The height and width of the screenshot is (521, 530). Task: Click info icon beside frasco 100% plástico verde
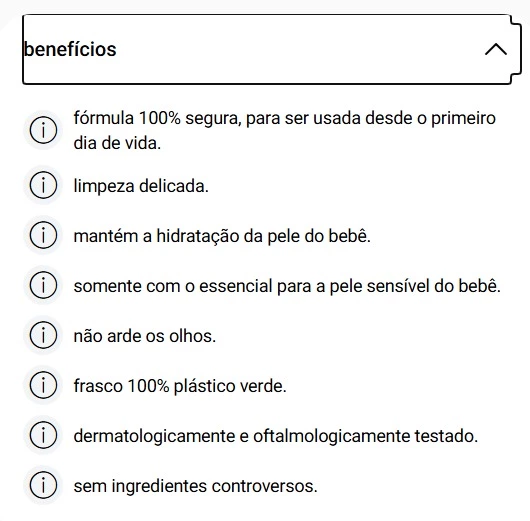tap(43, 385)
